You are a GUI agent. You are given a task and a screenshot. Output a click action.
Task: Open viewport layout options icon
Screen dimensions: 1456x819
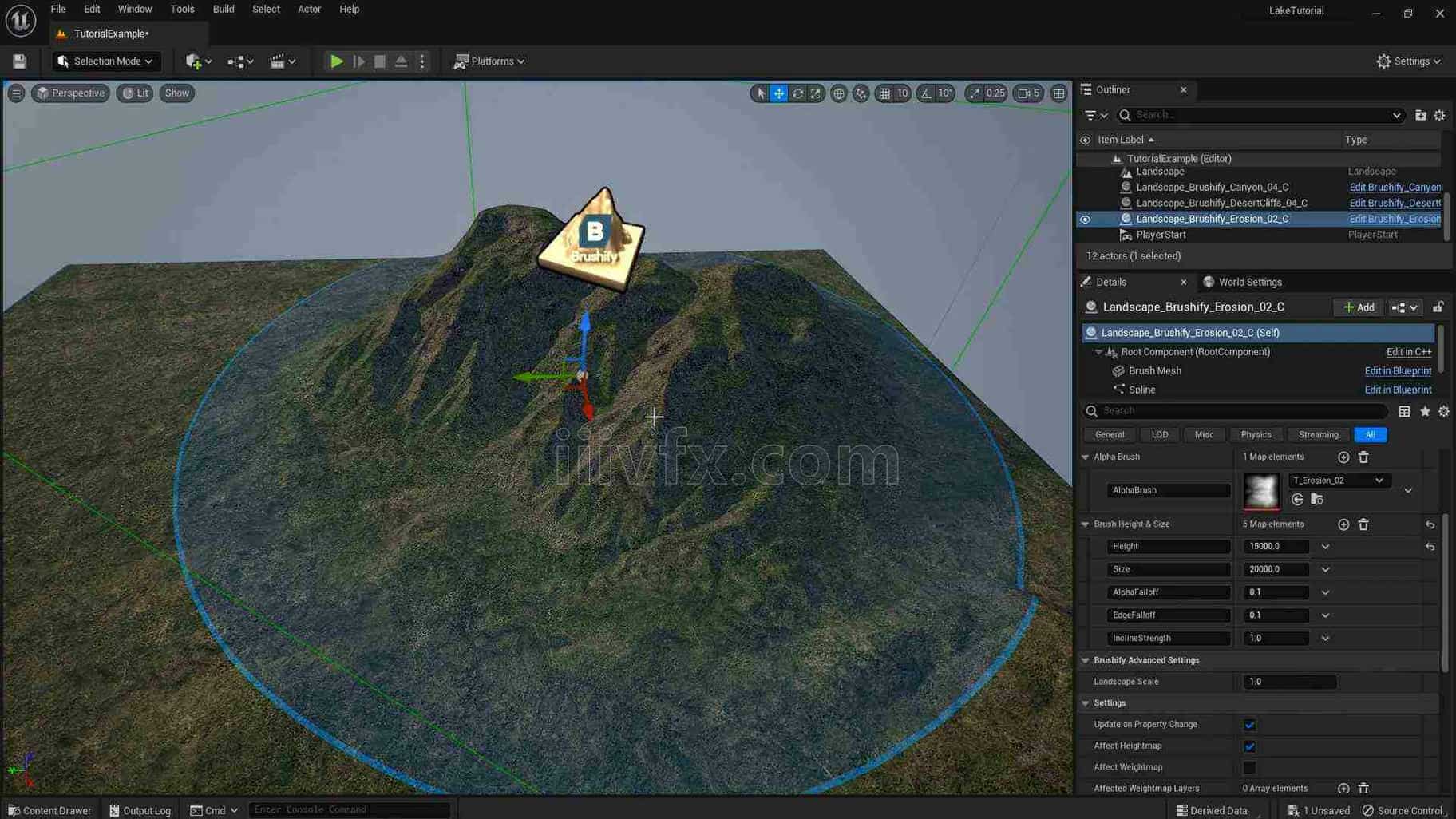[x=1058, y=93]
